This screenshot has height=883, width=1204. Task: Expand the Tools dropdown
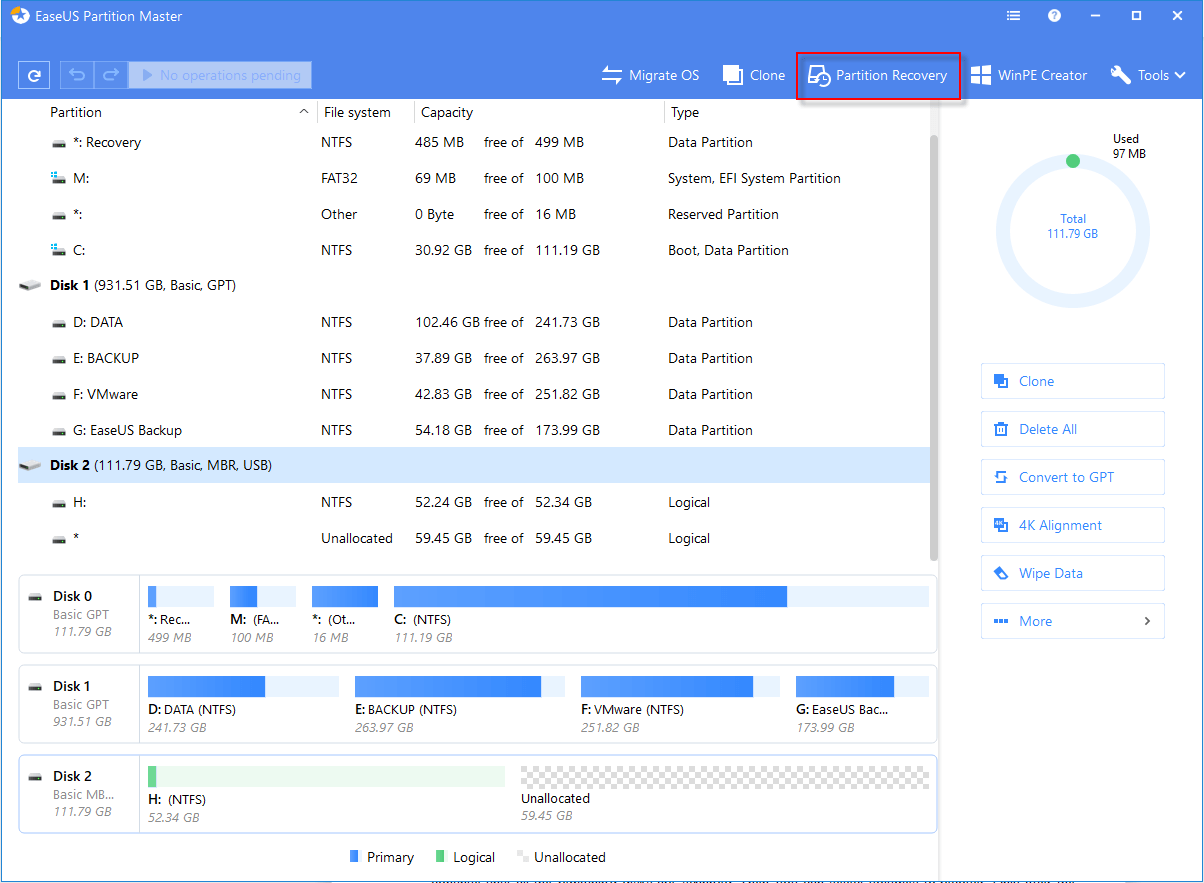coord(1148,75)
